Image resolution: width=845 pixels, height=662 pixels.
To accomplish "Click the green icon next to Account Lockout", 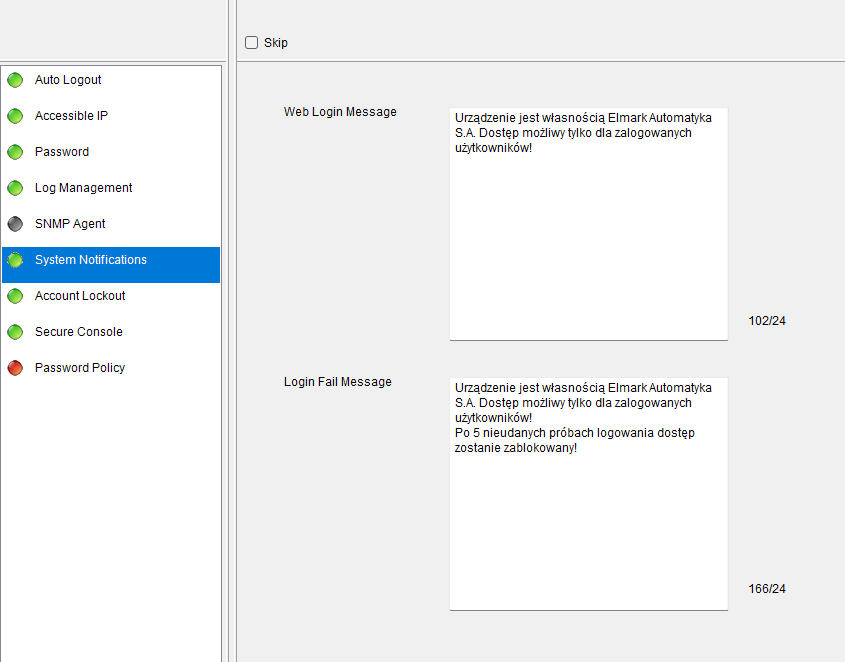I will pos(15,296).
